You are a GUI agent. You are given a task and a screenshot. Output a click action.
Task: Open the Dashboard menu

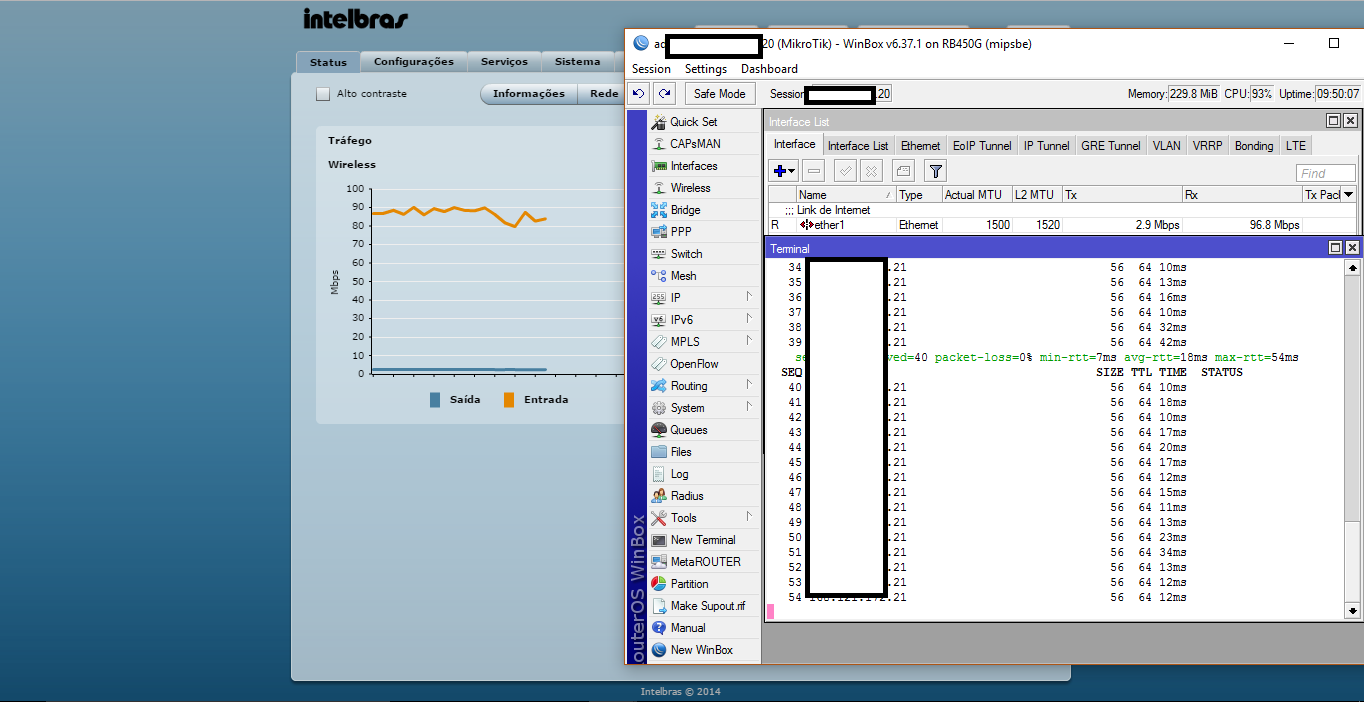(x=769, y=69)
